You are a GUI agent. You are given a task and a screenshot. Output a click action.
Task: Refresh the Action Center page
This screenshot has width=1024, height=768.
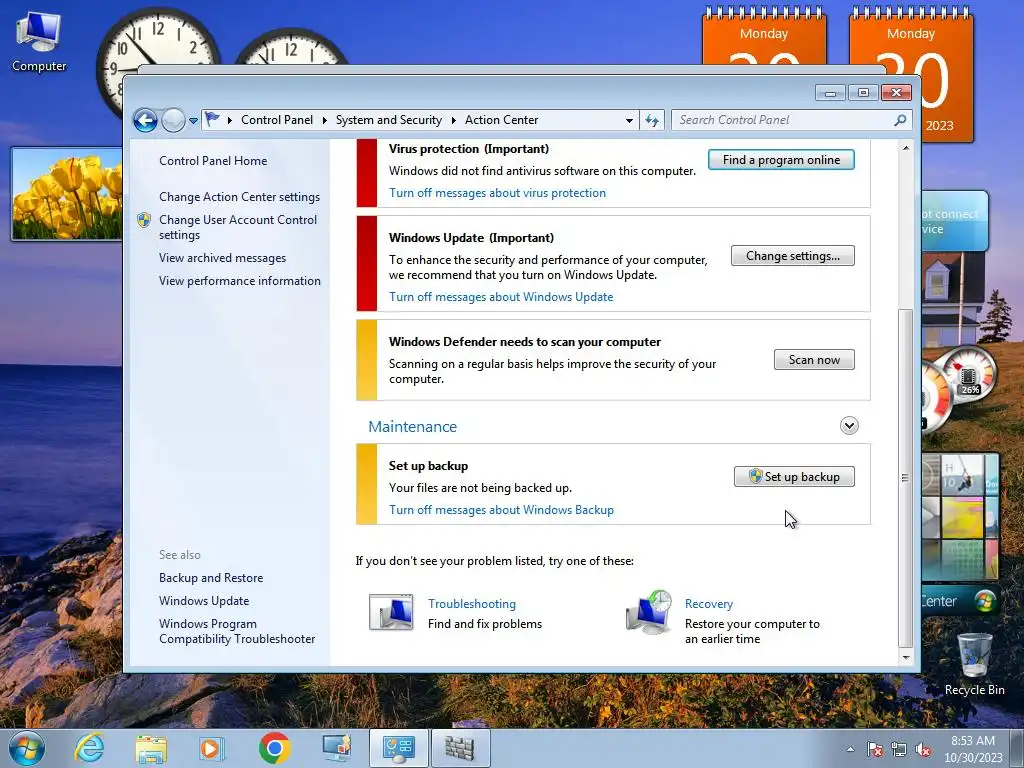pos(652,120)
